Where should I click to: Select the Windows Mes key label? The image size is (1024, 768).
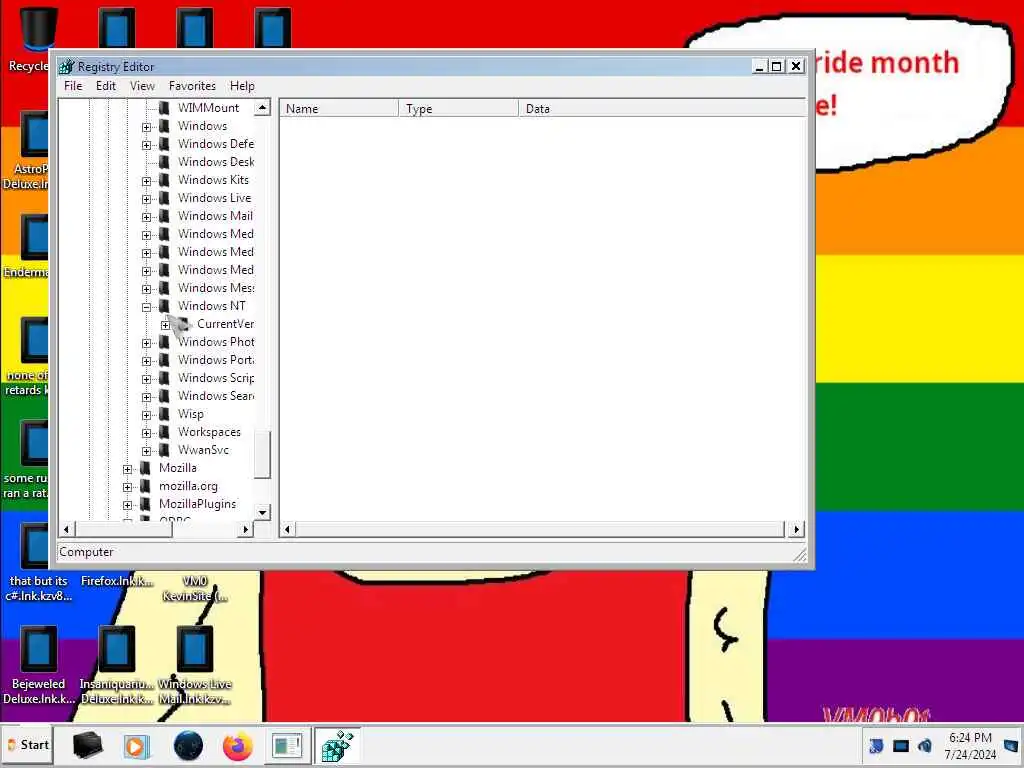[216, 288]
